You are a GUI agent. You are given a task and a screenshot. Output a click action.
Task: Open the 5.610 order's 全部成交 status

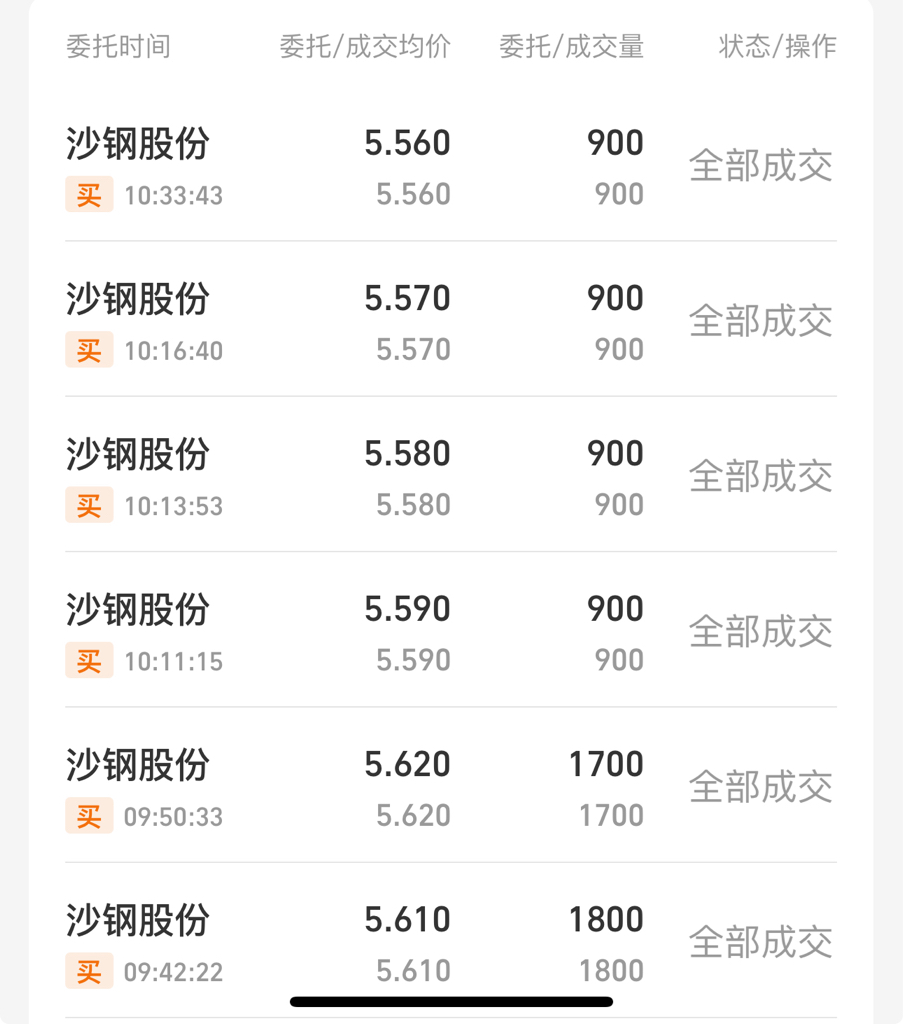[x=761, y=943]
